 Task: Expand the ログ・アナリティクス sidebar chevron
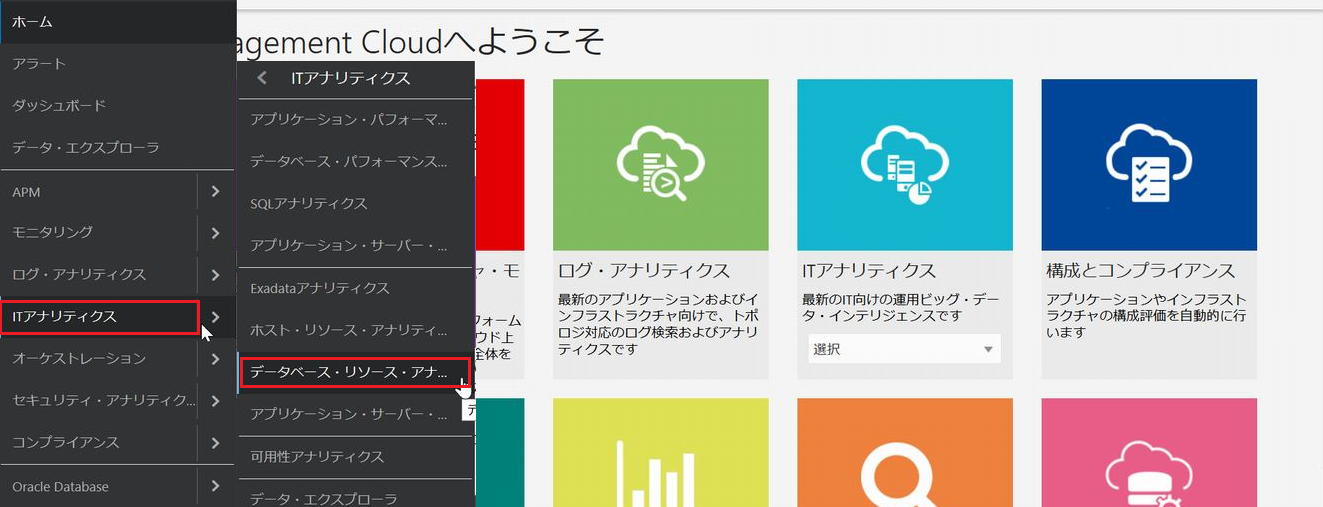click(216, 274)
